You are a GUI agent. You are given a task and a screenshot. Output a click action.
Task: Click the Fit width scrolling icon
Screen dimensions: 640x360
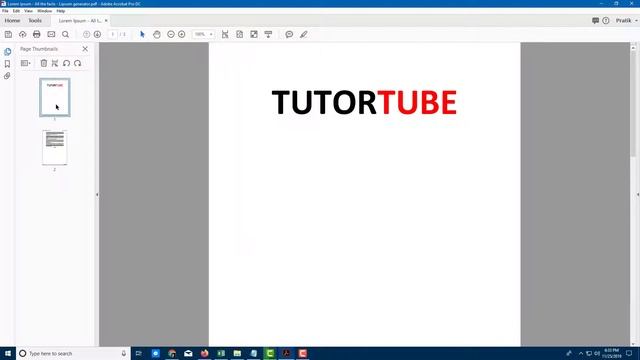point(225,34)
